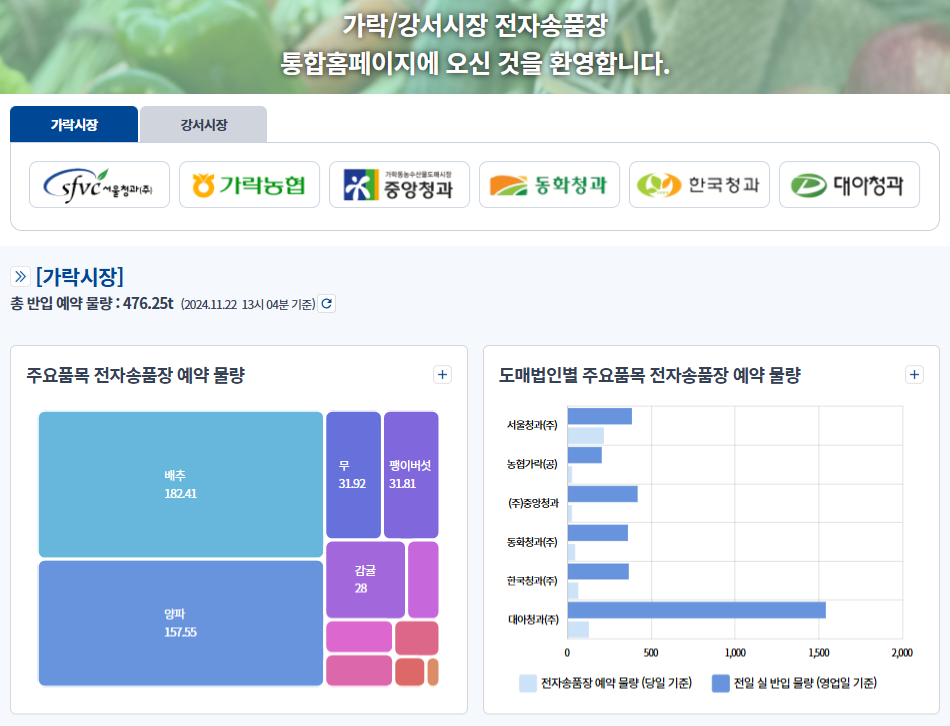Click the [가락시장] section heading

(x=80, y=277)
